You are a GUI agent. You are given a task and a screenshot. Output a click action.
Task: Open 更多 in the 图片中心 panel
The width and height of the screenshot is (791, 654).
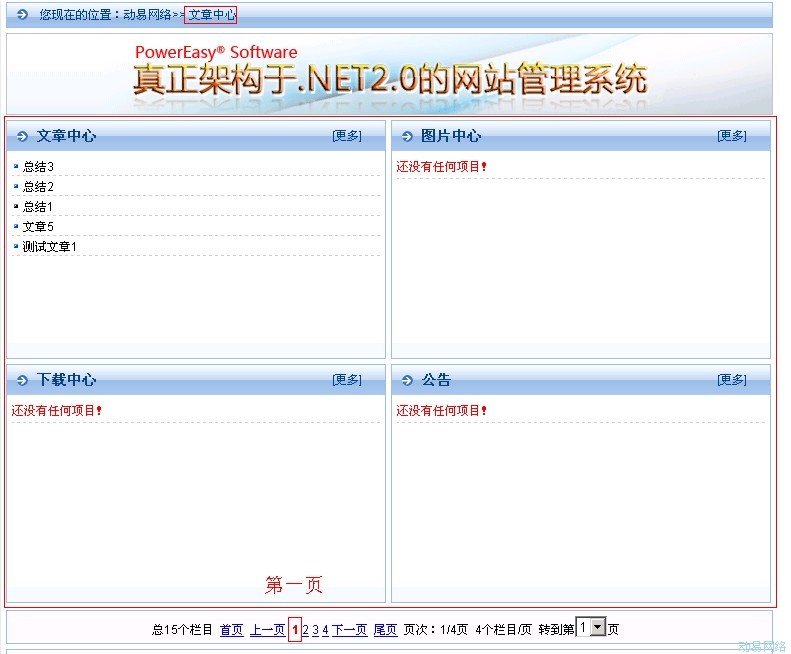tap(732, 136)
